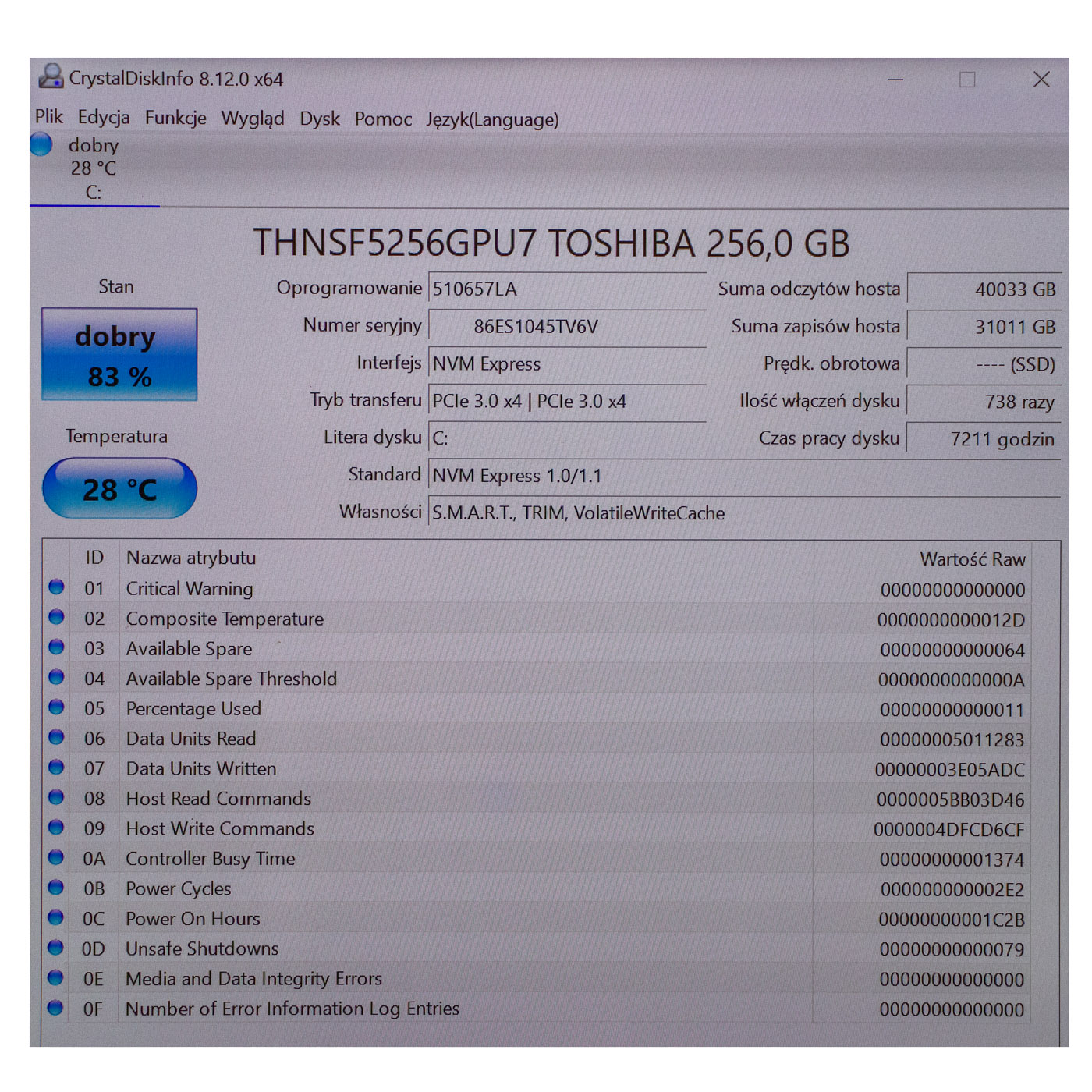Click the Wartość Raw column header
1092x1092 pixels.
[972, 559]
